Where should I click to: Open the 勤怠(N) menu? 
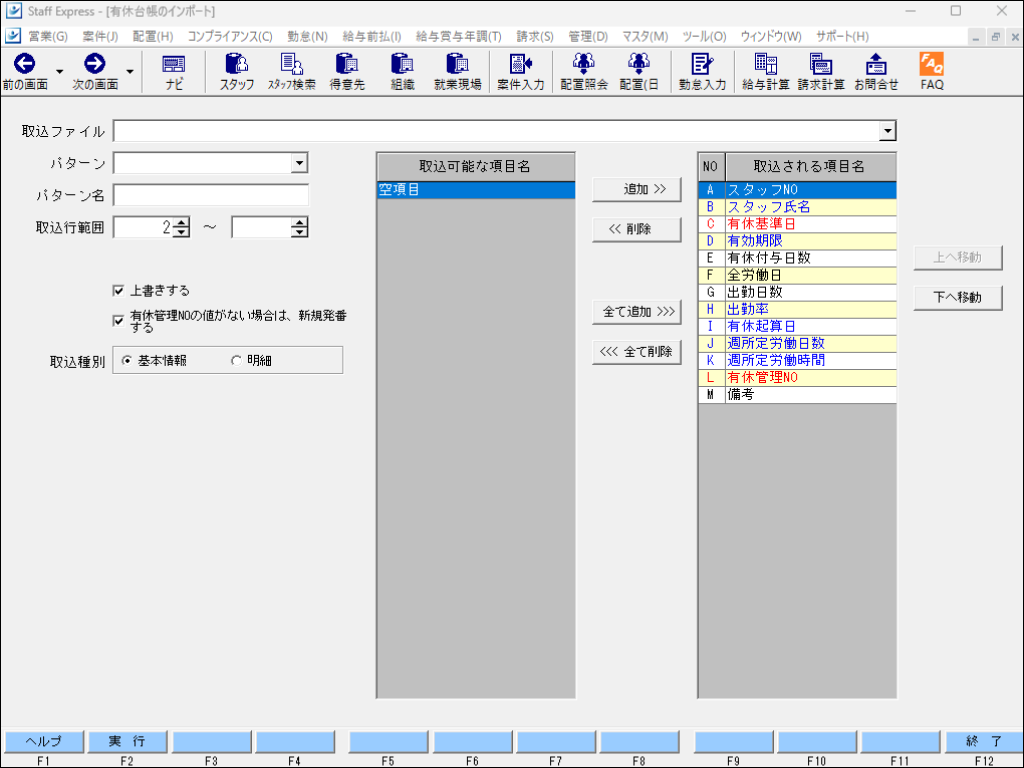[307, 37]
